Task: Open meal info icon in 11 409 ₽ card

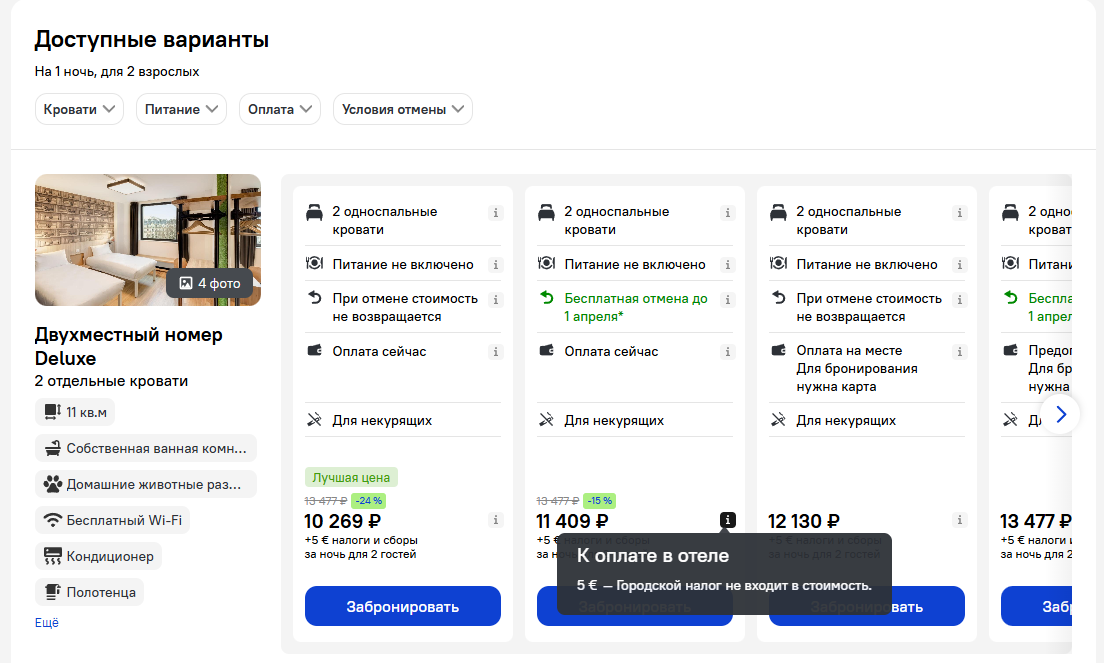Action: 728,265
